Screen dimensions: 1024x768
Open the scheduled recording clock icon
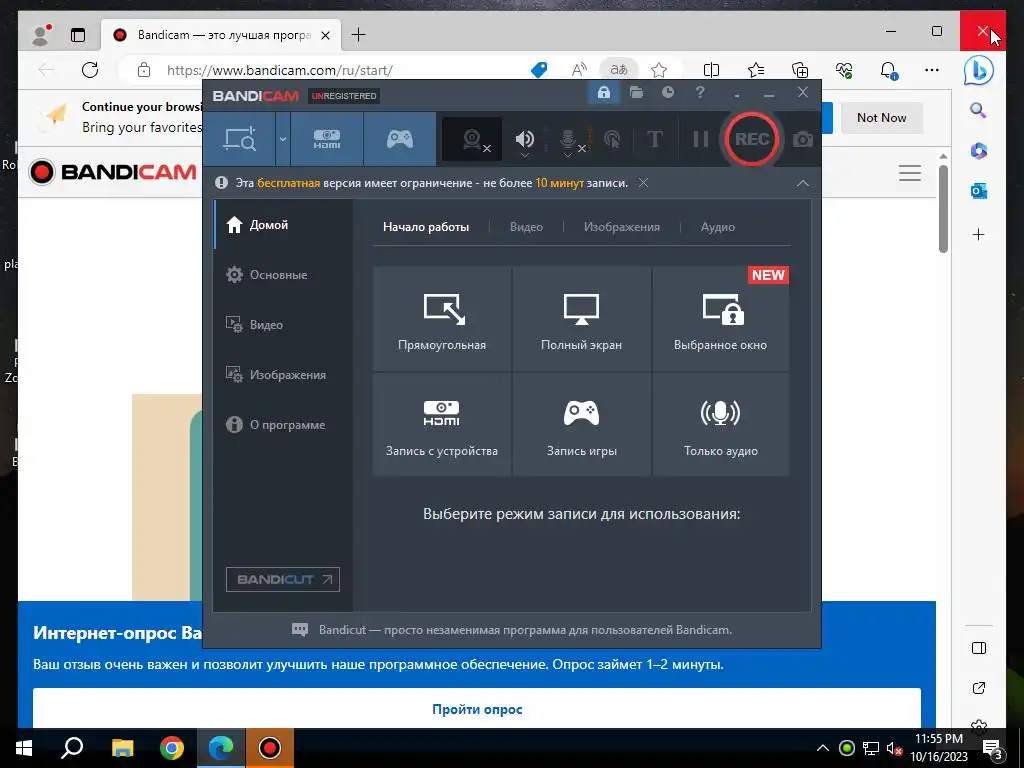tap(667, 93)
